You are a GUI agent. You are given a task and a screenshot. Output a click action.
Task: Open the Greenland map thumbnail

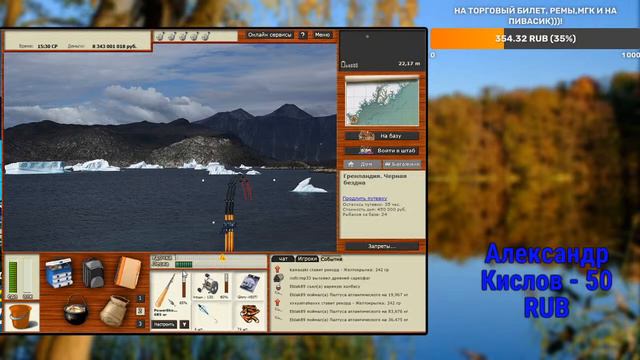click(382, 101)
